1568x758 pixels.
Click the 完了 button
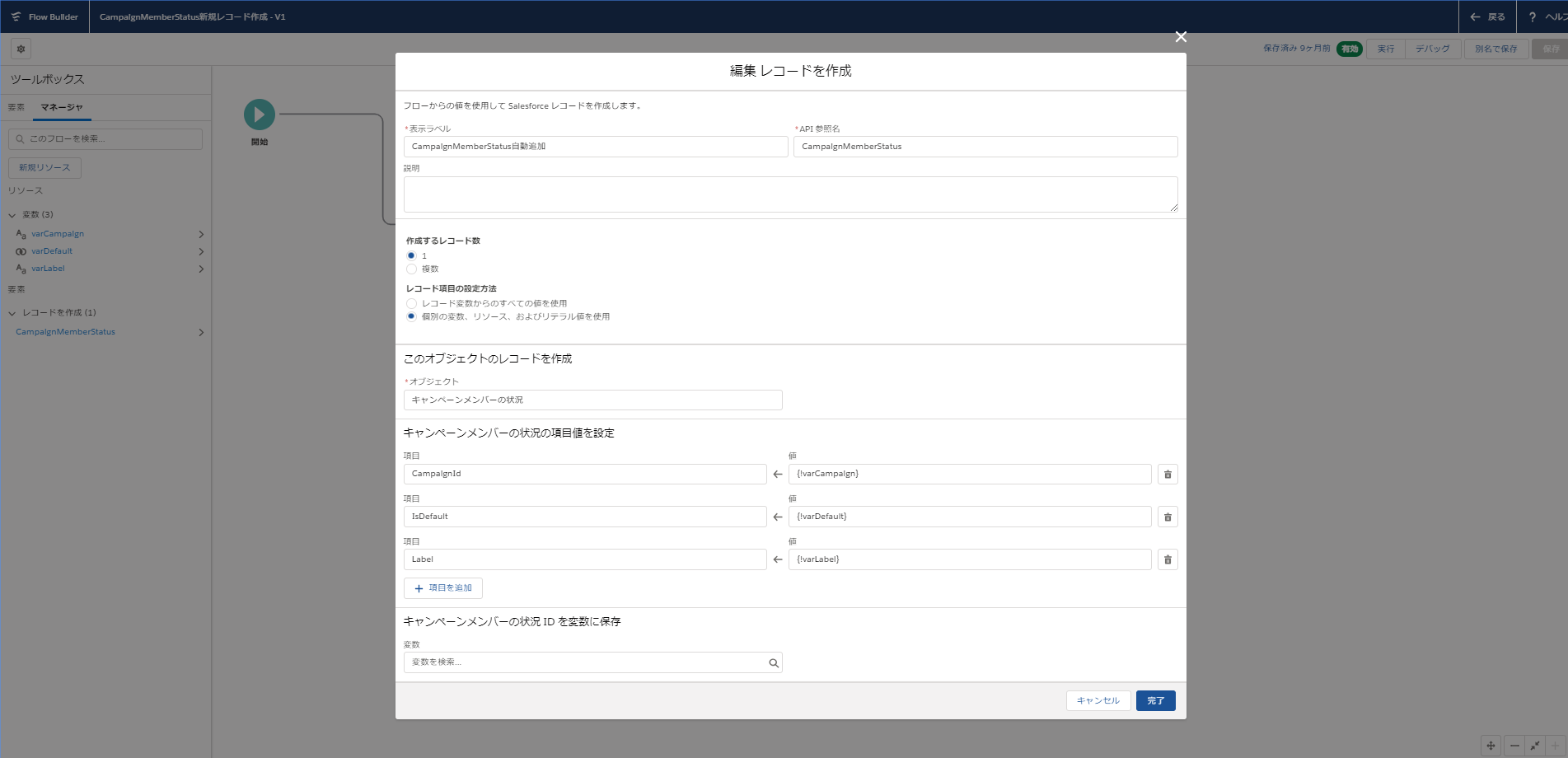pyautogui.click(x=1155, y=701)
